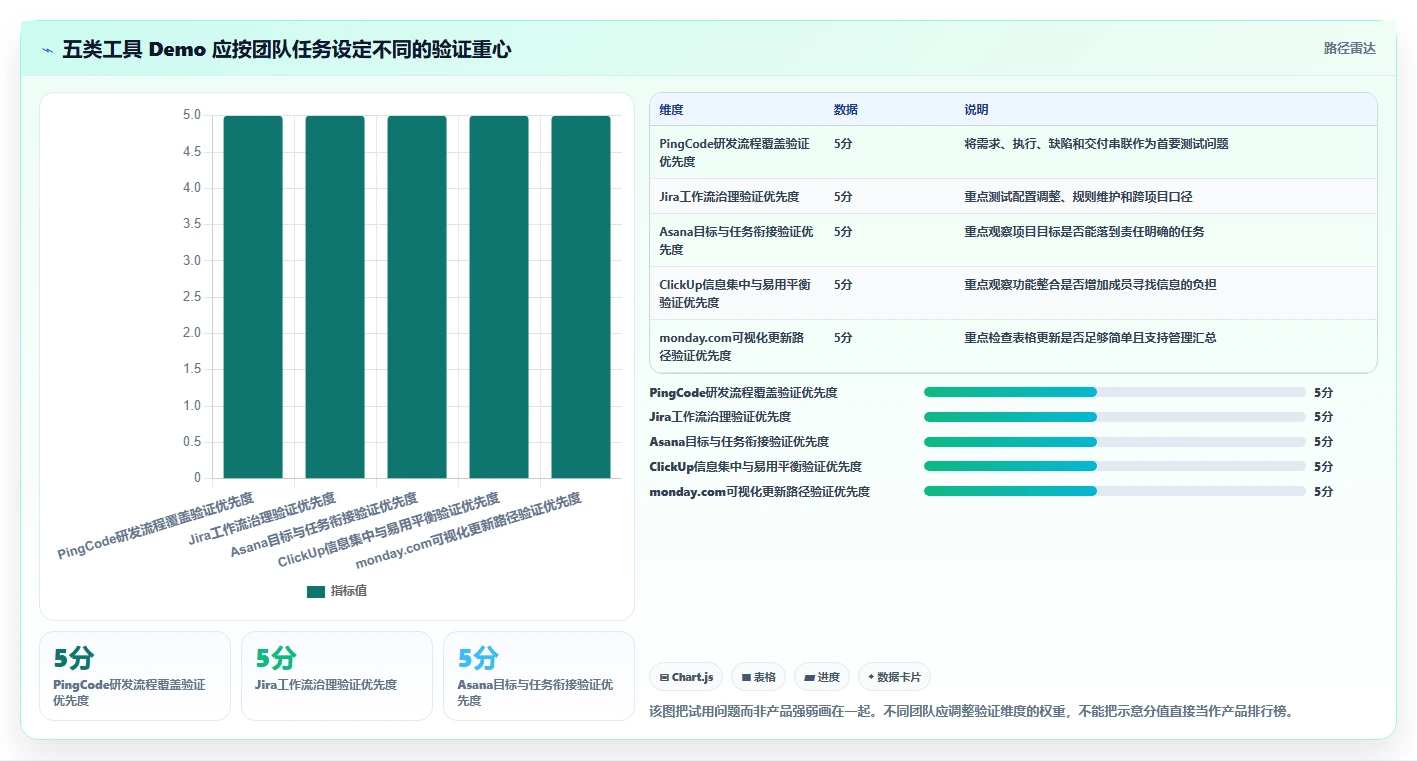1417x761 pixels.
Task: Click monday.com x-axis label under the chart
Action: click(x=468, y=530)
